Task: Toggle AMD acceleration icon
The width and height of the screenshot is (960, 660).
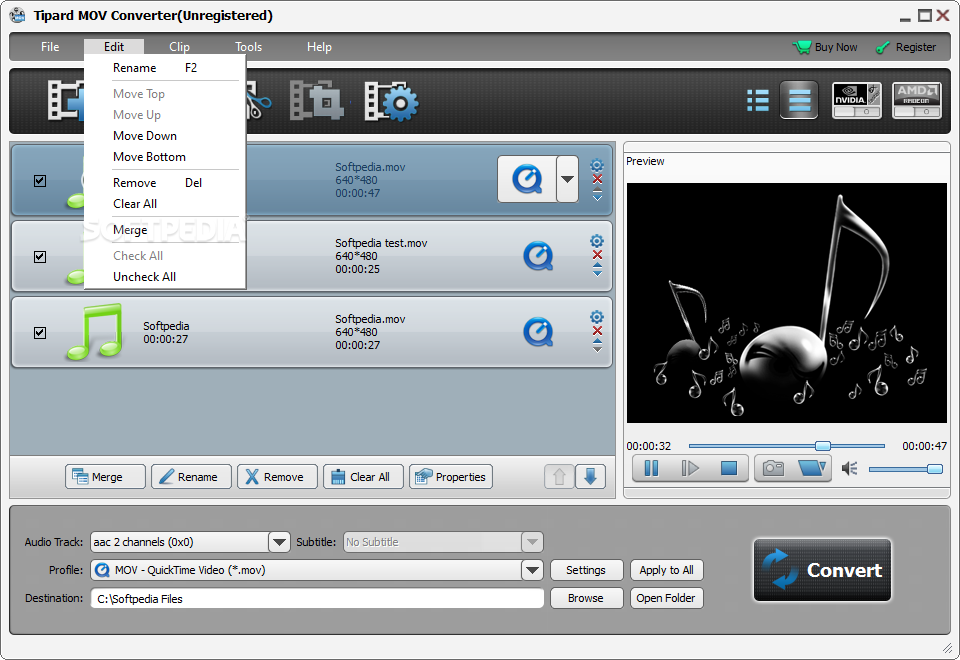Action: click(x=917, y=100)
